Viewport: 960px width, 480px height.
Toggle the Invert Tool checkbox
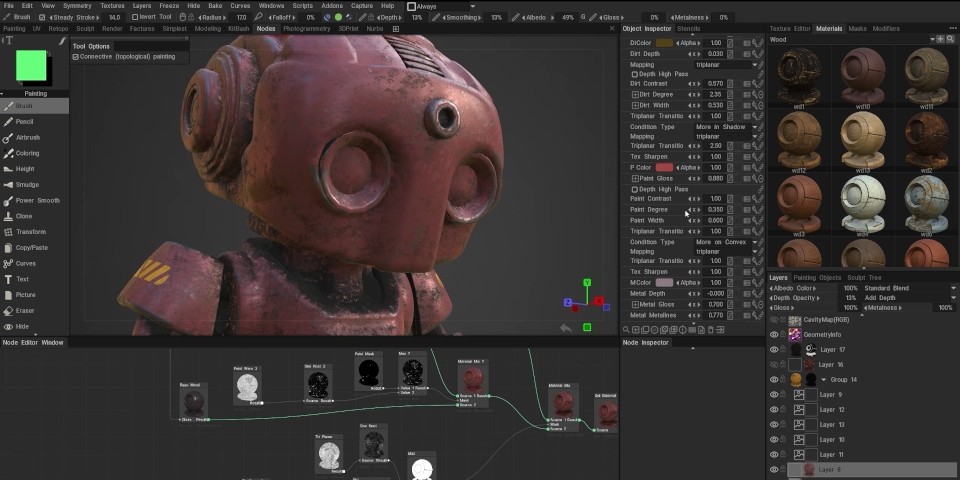(x=135, y=17)
